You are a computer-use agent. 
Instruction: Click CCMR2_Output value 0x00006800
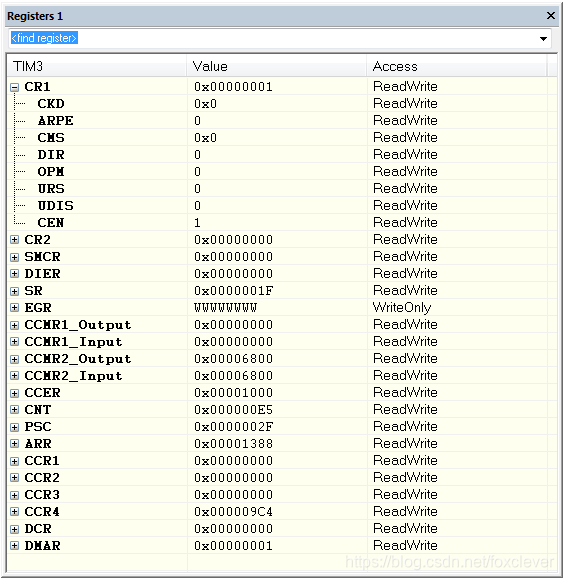coord(233,359)
